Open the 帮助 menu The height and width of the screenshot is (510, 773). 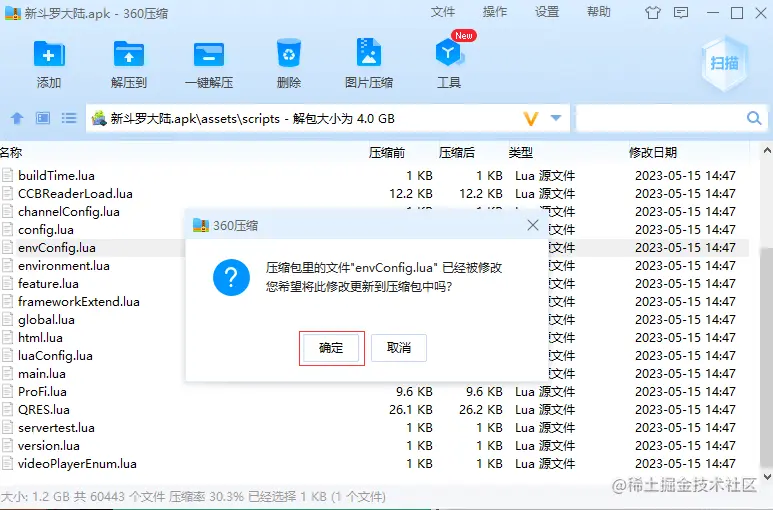point(598,12)
